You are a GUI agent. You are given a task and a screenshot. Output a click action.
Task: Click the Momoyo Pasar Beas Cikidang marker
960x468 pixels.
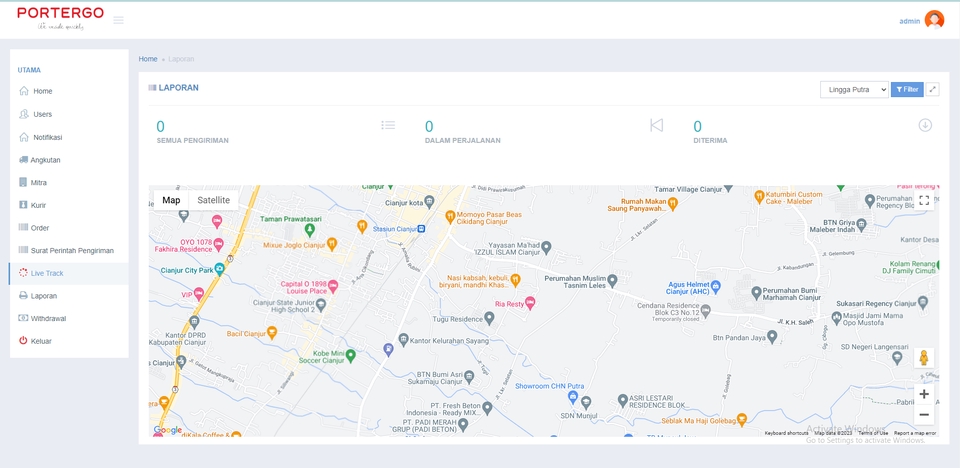[450, 216]
